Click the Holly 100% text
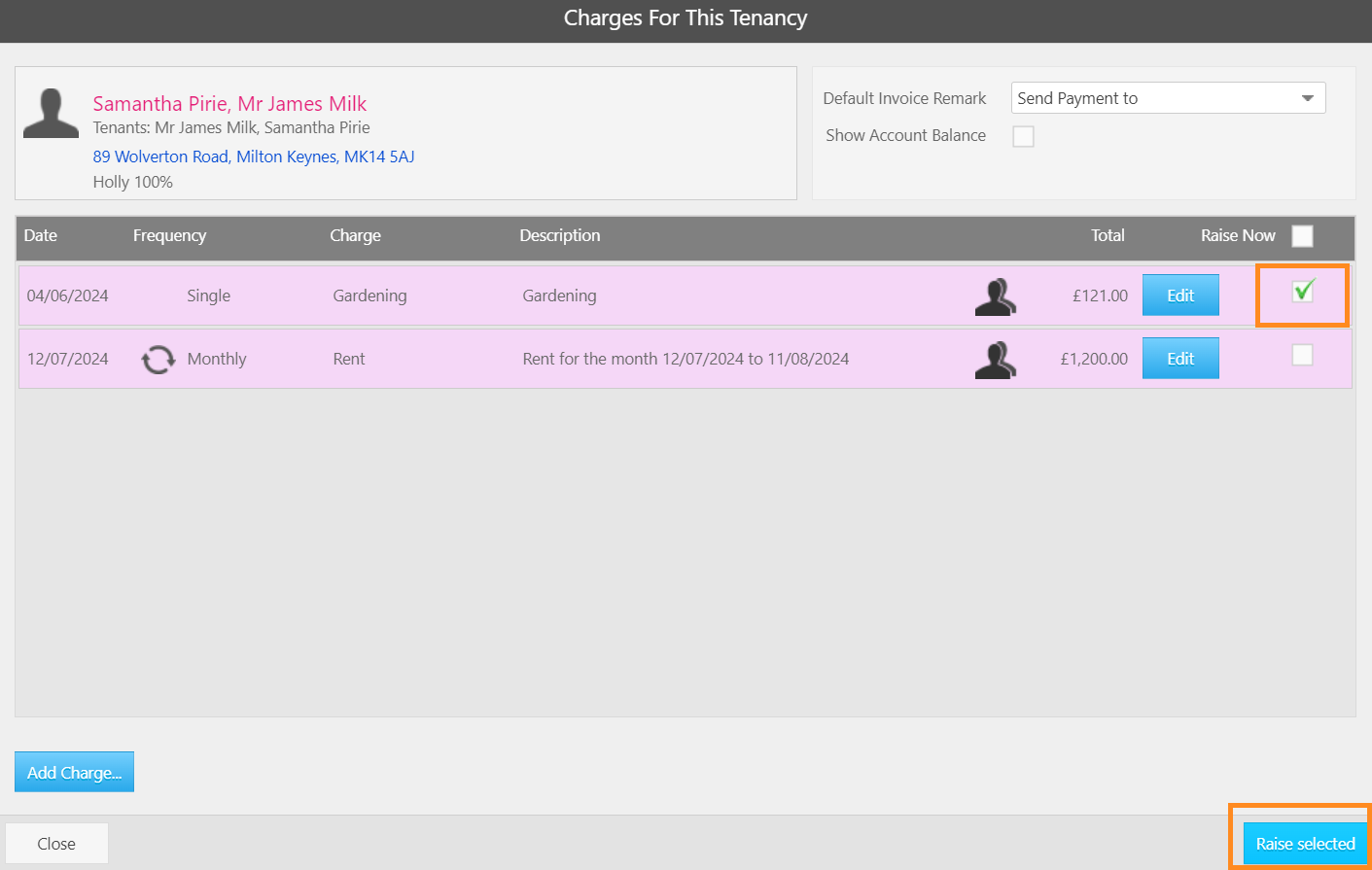Image resolution: width=1372 pixels, height=870 pixels. [x=132, y=182]
